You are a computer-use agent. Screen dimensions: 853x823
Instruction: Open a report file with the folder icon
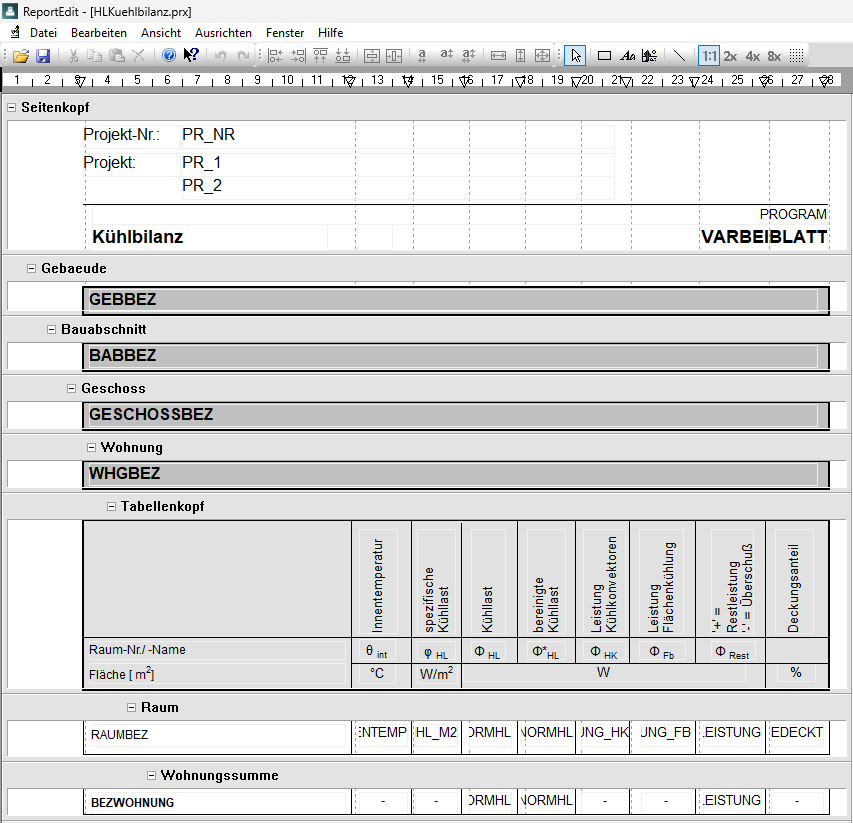coord(20,55)
